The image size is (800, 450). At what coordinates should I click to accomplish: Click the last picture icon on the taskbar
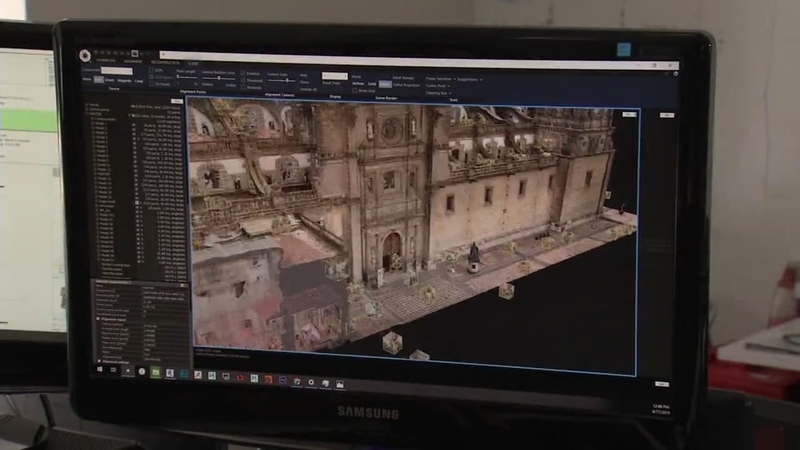(339, 384)
